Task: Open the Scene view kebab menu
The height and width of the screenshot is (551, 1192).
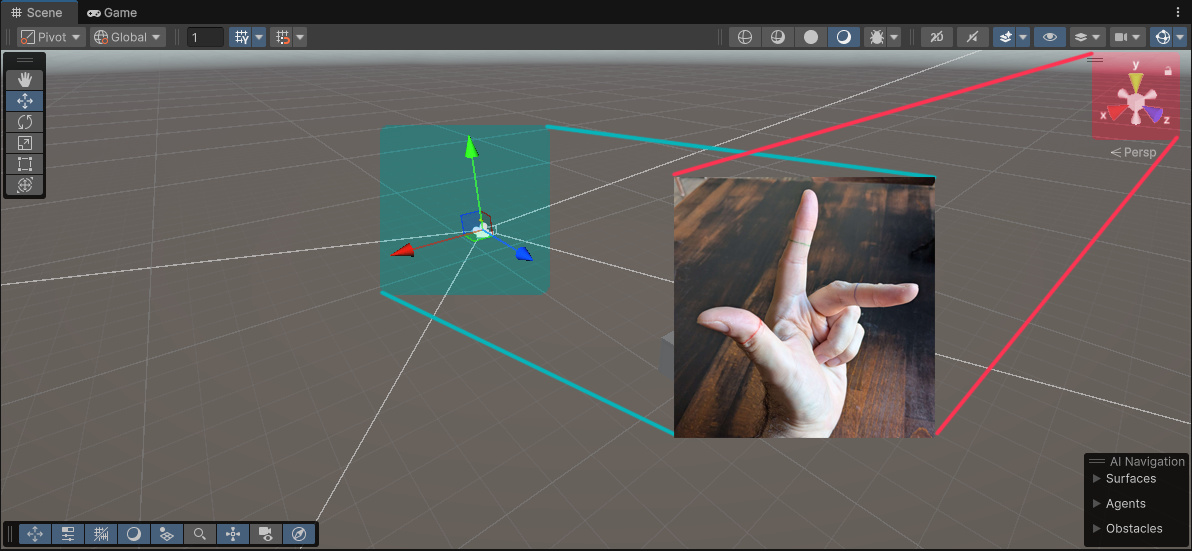Action: [1181, 13]
